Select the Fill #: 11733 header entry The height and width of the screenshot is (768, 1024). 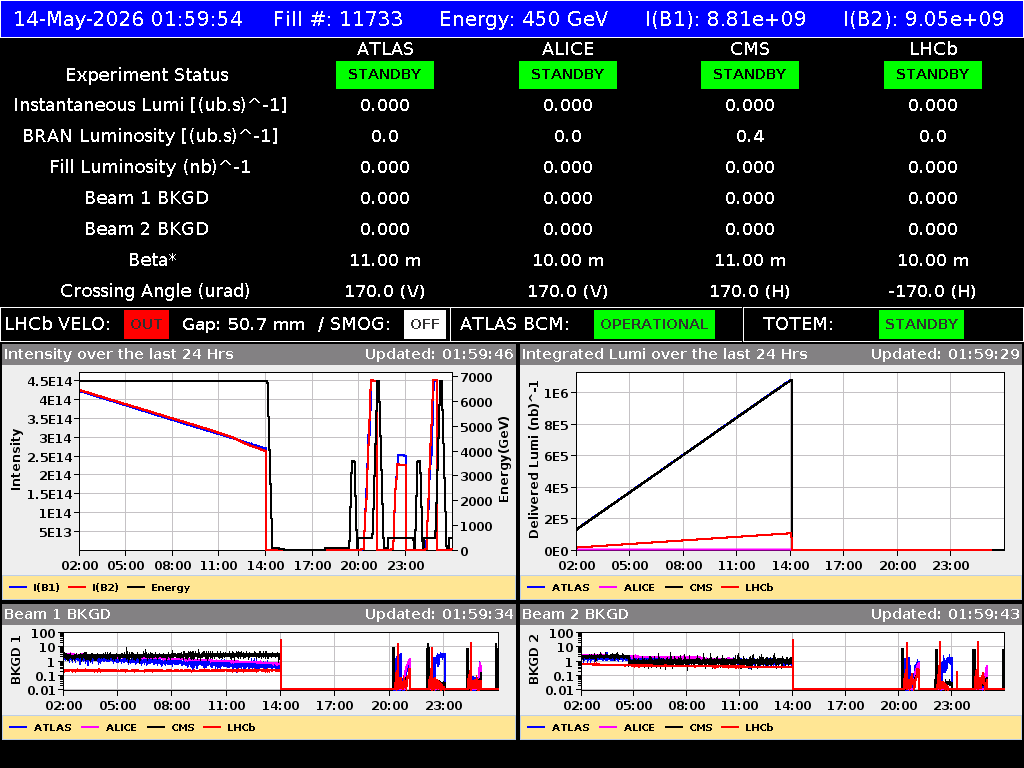point(338,18)
